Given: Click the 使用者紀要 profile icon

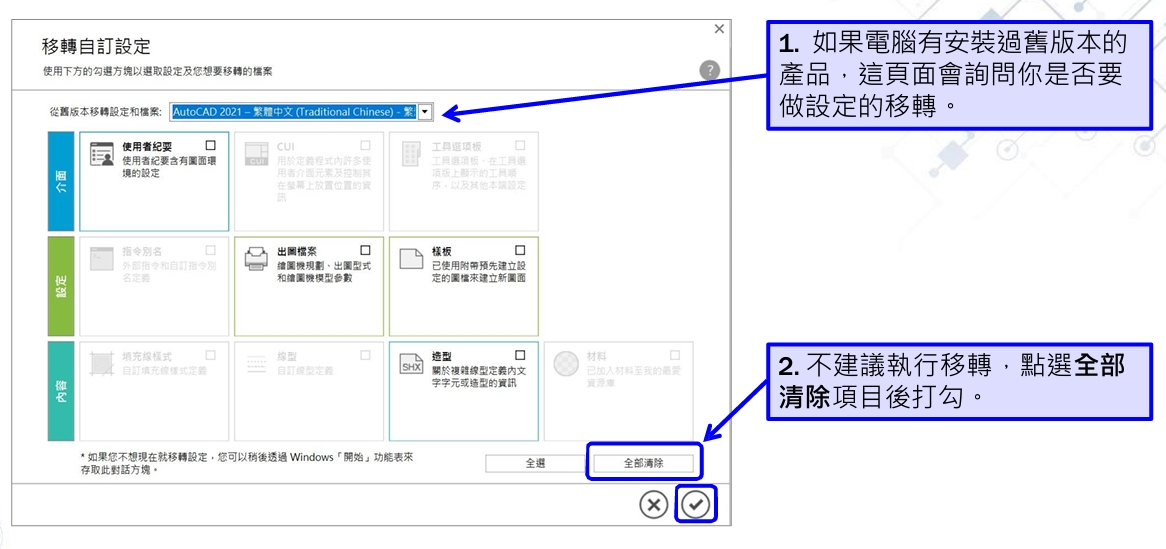Looking at the screenshot, I should (101, 154).
